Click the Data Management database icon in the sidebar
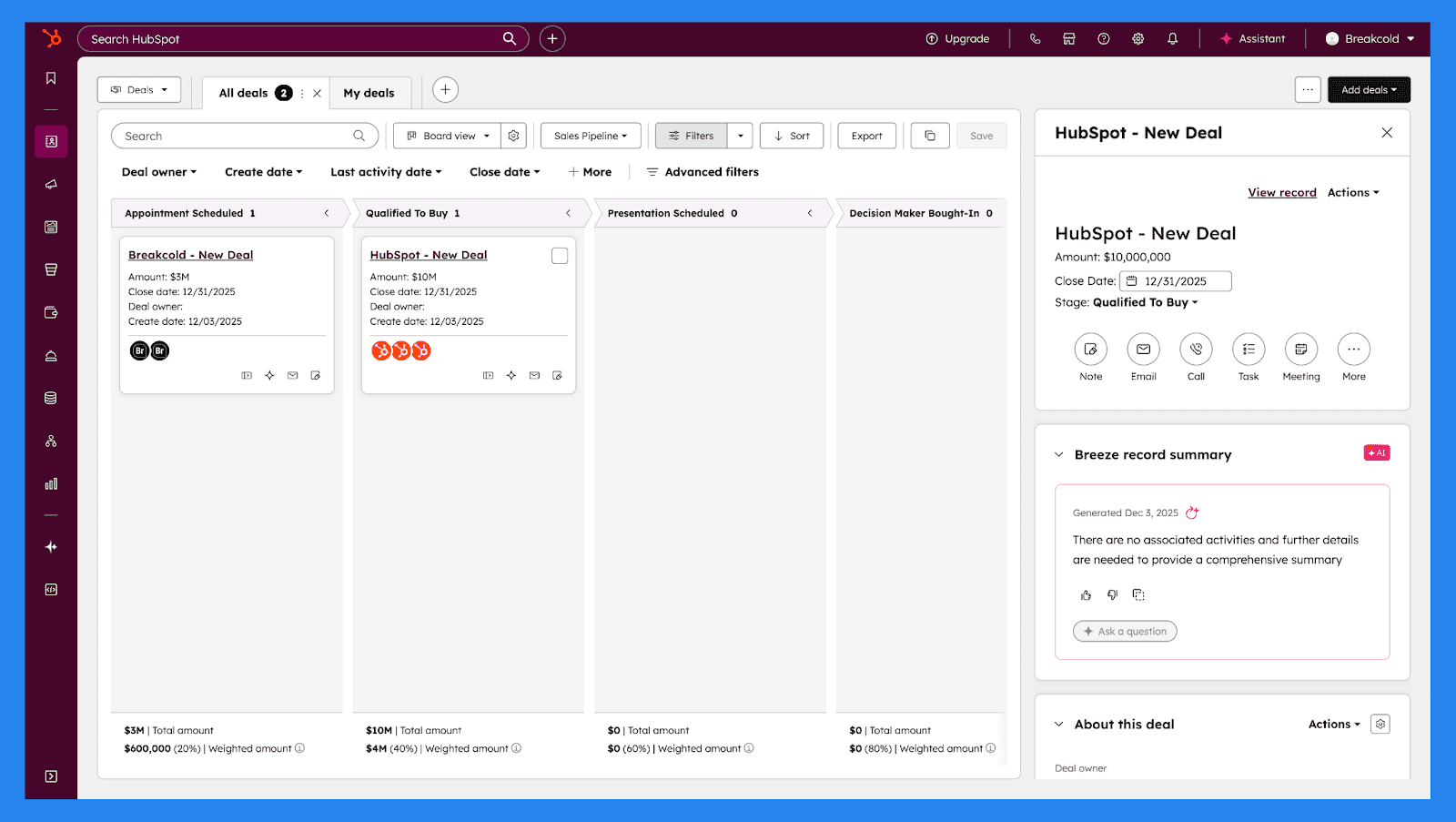Image resolution: width=1456 pixels, height=822 pixels. click(x=51, y=398)
